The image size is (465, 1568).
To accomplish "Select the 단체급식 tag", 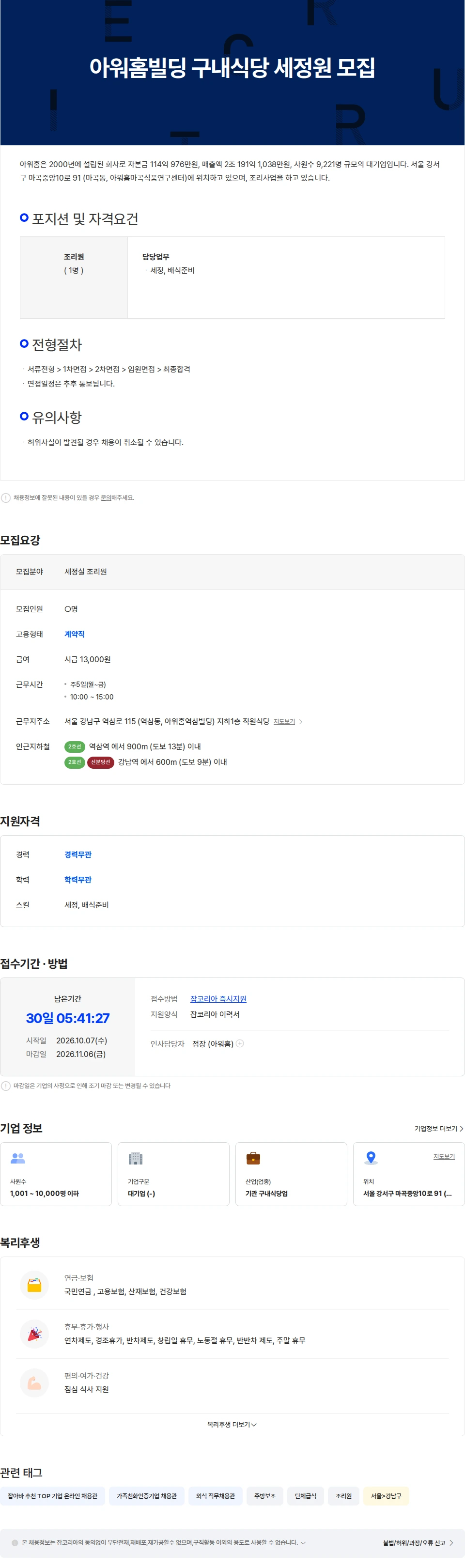I will [x=306, y=1495].
